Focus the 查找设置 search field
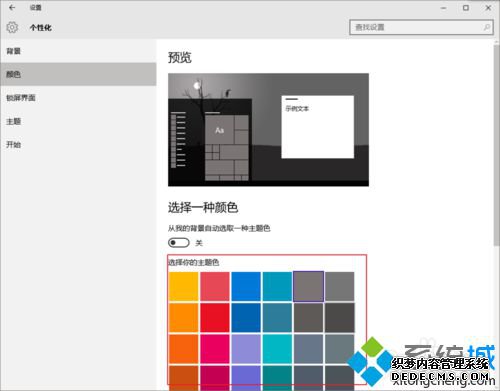 421,27
